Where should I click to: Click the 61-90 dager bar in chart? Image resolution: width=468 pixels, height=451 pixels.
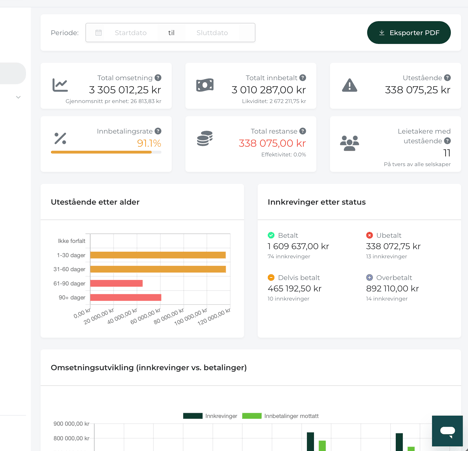(x=116, y=283)
